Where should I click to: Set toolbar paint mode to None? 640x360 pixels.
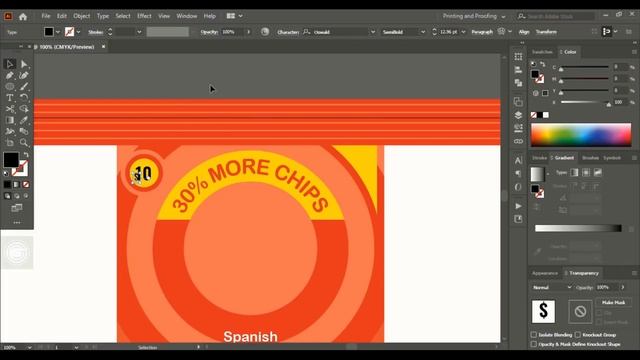click(x=26, y=185)
